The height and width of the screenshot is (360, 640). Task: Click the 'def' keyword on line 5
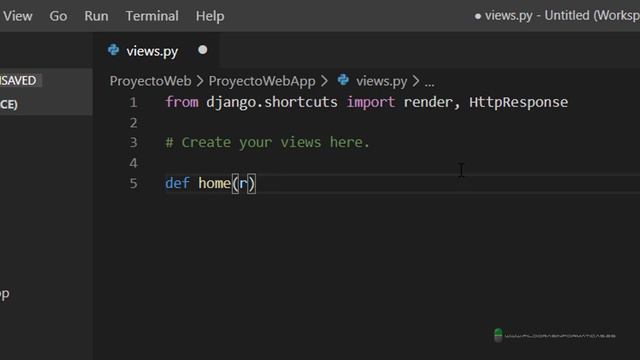[177, 183]
